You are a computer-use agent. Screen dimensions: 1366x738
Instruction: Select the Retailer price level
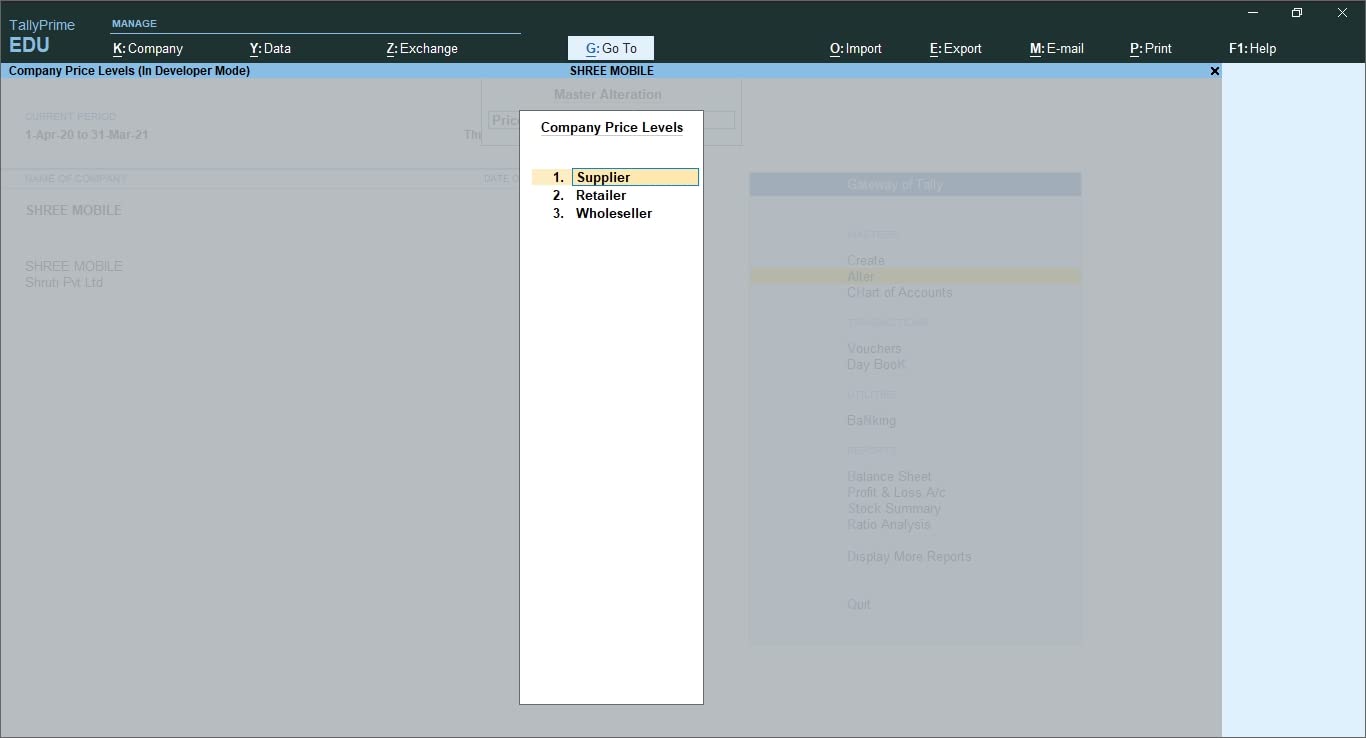600,195
